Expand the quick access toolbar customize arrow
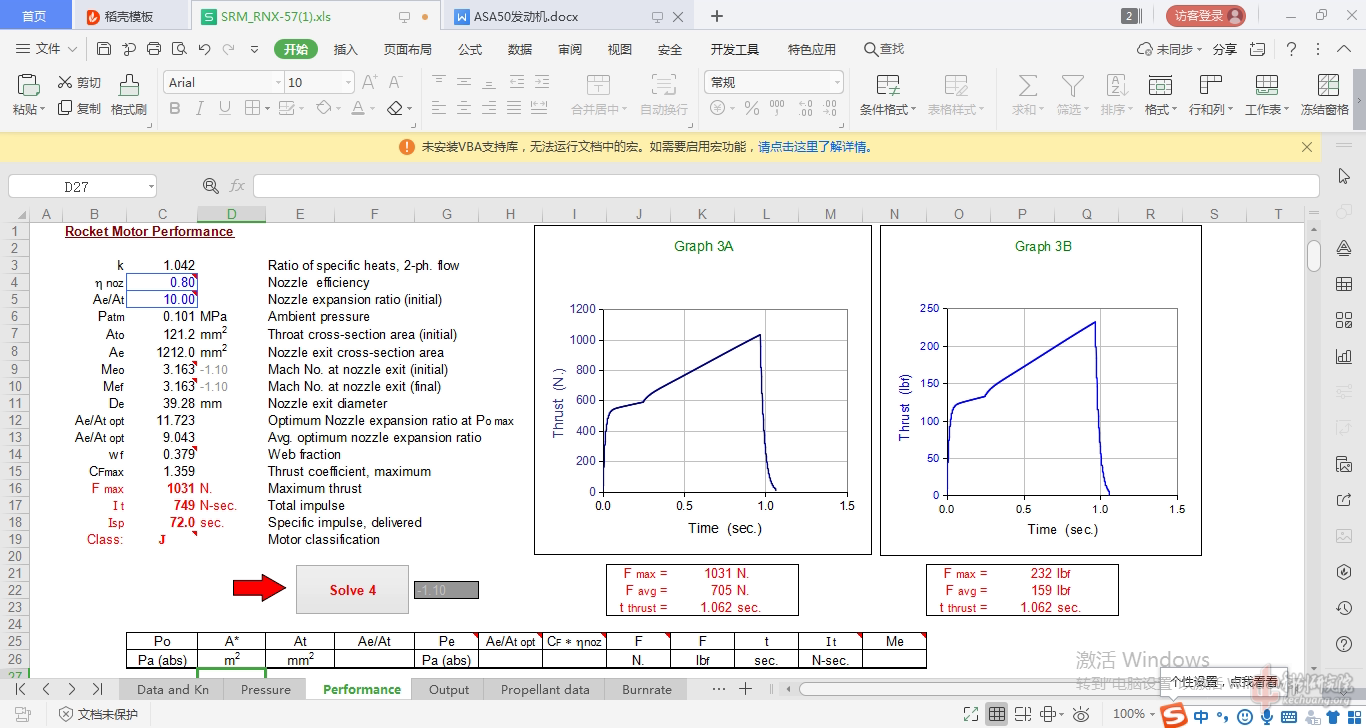Viewport: 1366px width, 728px height. (x=254, y=49)
